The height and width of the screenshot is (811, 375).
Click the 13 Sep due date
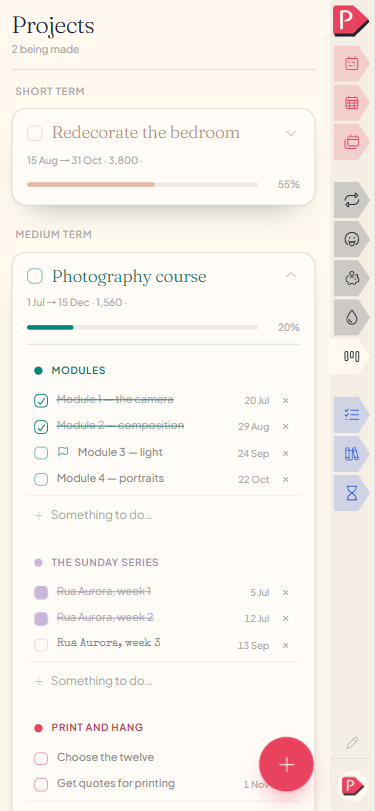coord(253,645)
